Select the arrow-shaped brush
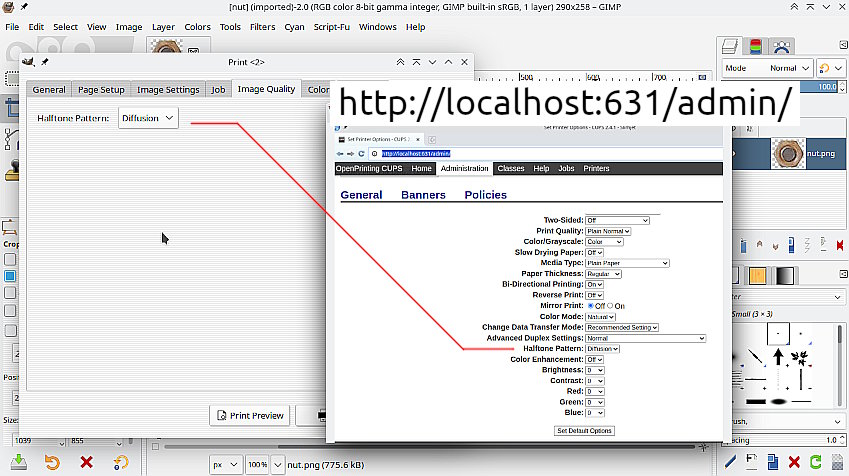Image resolution: width=849 pixels, height=476 pixels. [778, 356]
